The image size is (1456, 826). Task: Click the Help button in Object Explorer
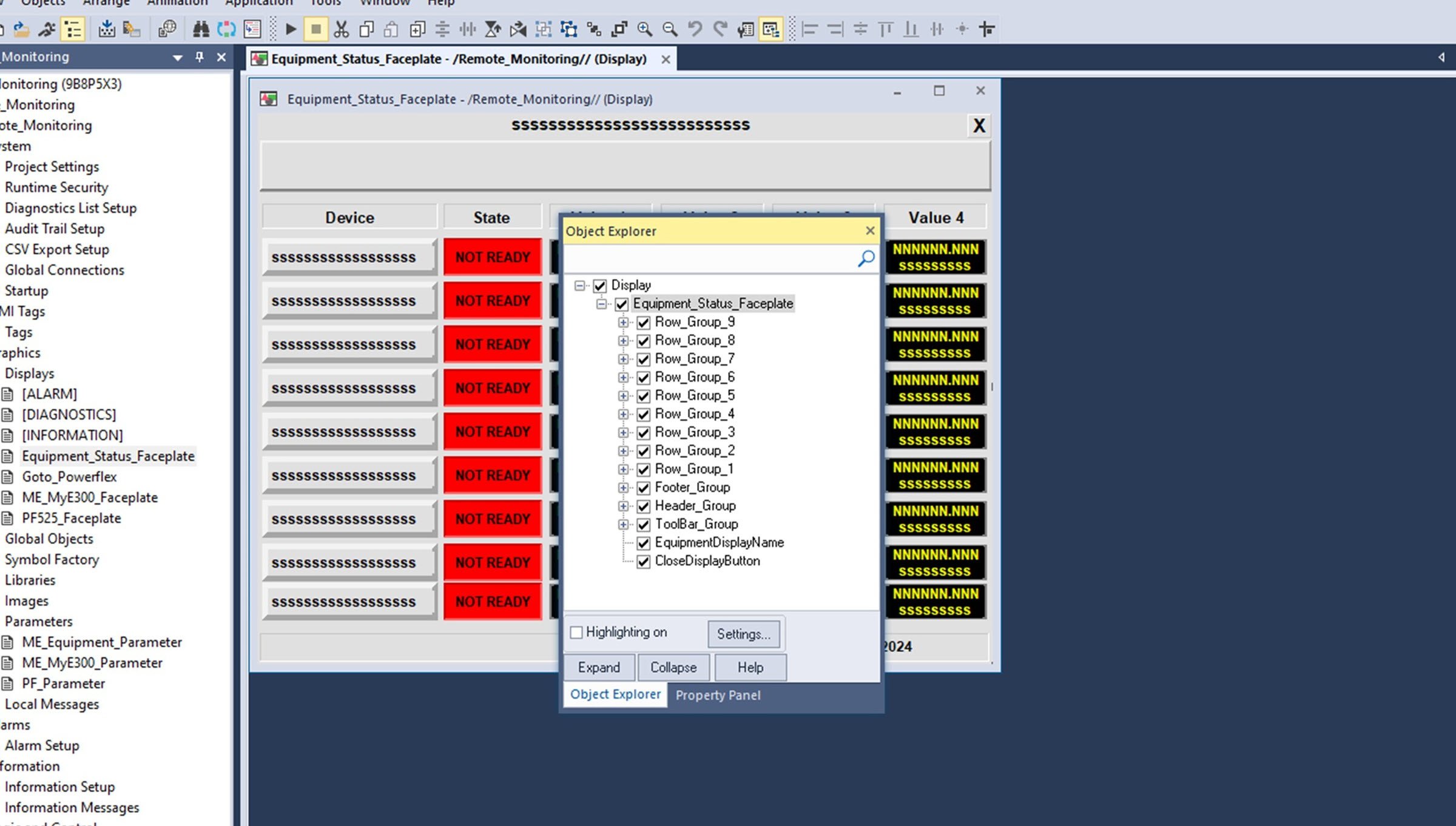pos(750,667)
